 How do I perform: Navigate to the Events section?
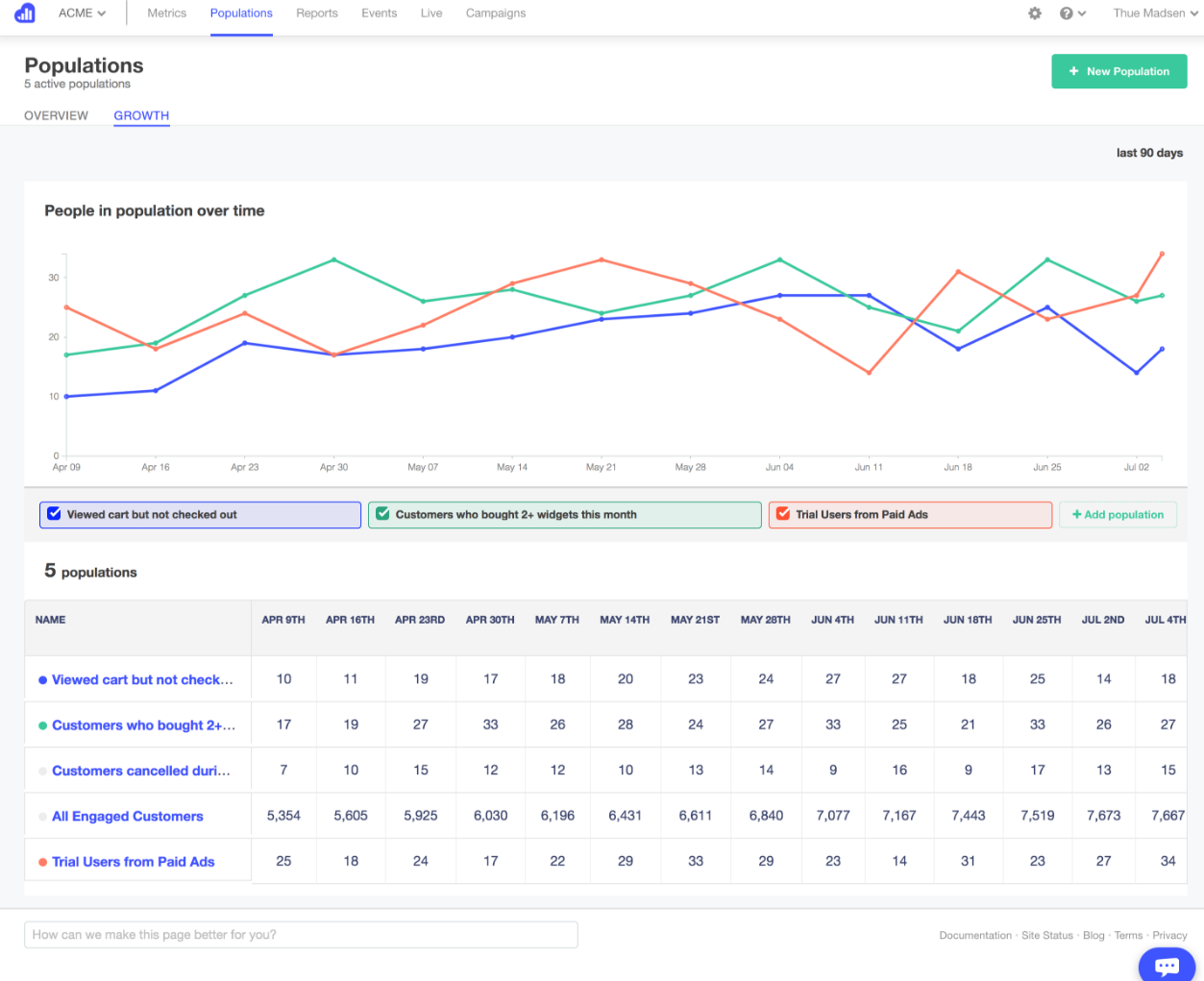pos(379,12)
